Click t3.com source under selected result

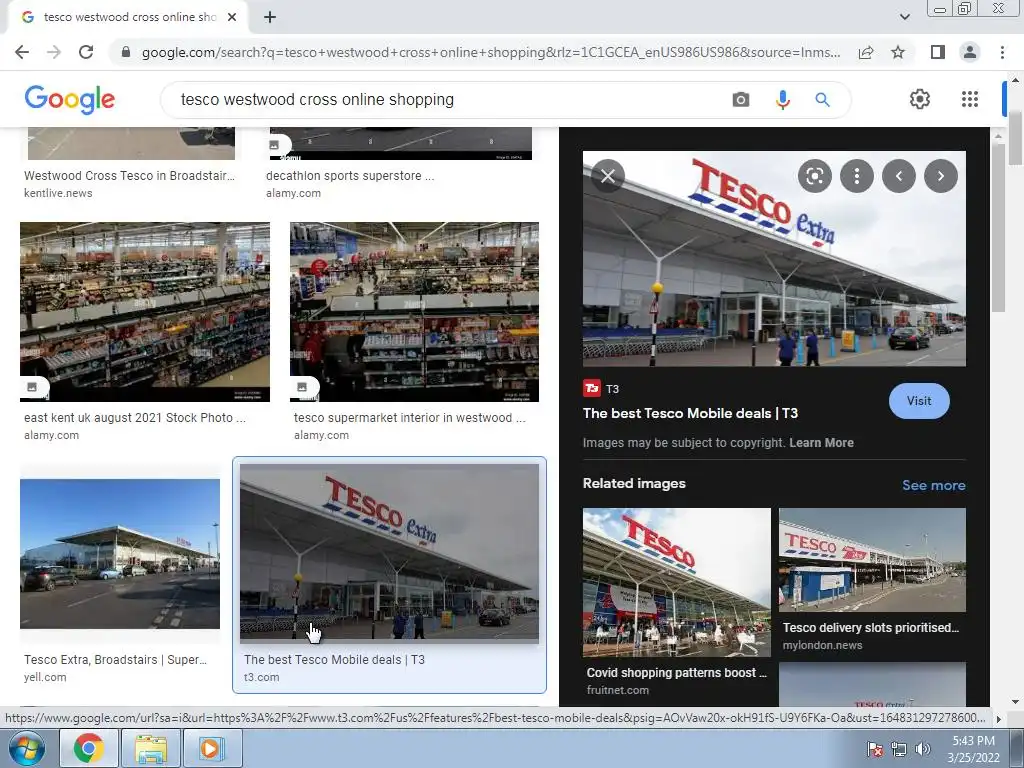(x=262, y=678)
